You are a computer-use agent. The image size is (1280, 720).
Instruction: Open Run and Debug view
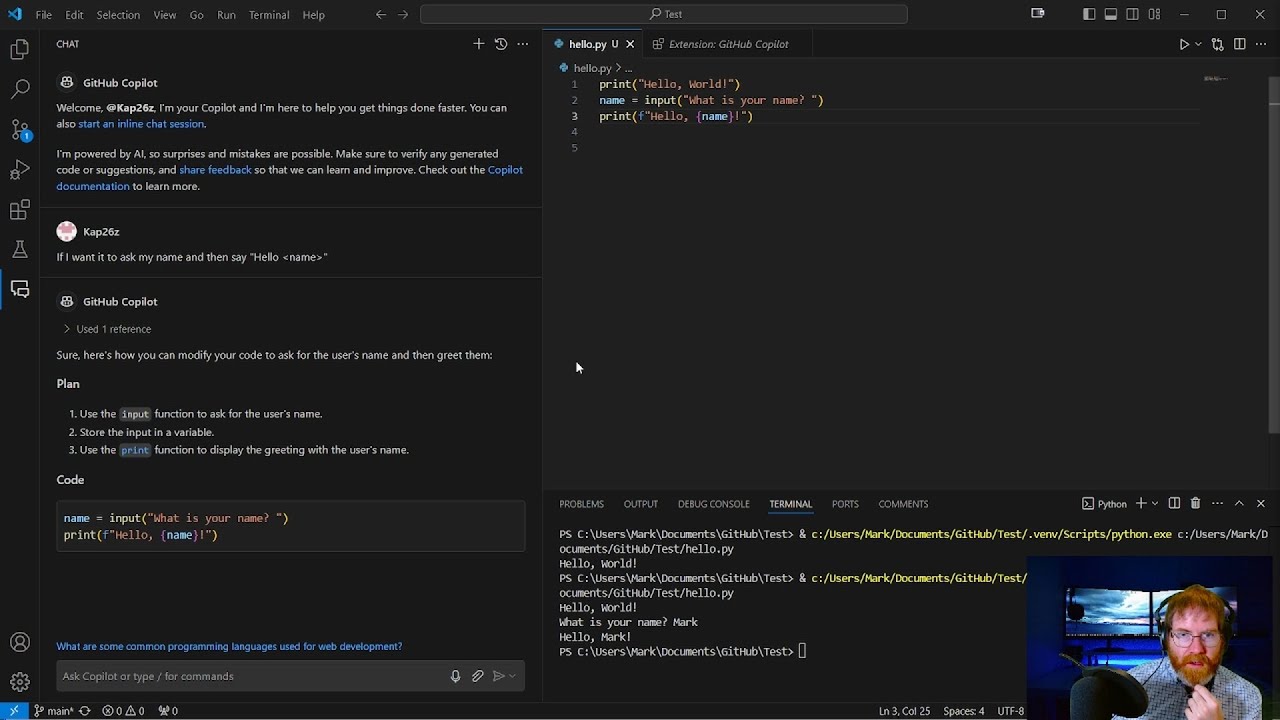coord(20,170)
